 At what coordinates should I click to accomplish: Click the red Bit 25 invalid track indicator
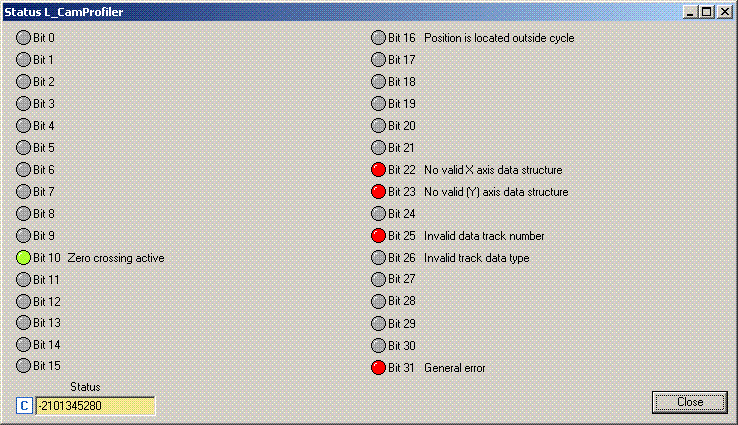(379, 236)
